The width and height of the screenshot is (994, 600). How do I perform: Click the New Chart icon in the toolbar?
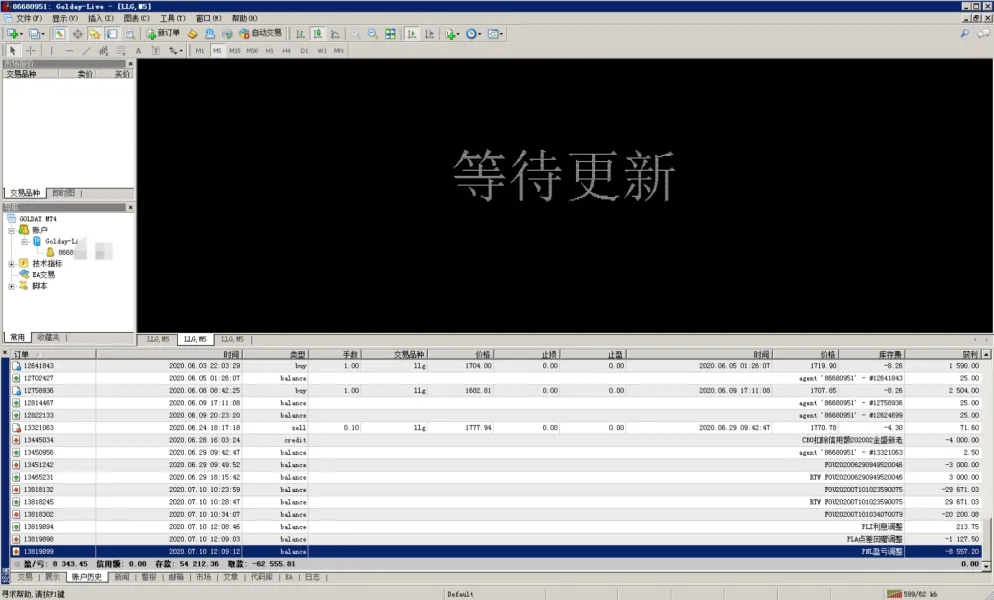coord(12,34)
